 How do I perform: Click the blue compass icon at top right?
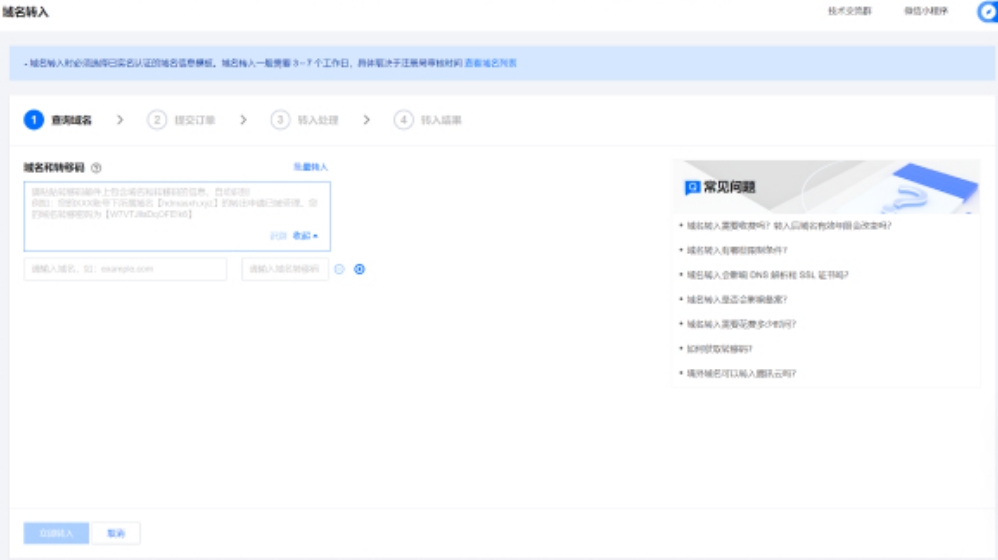click(x=986, y=12)
